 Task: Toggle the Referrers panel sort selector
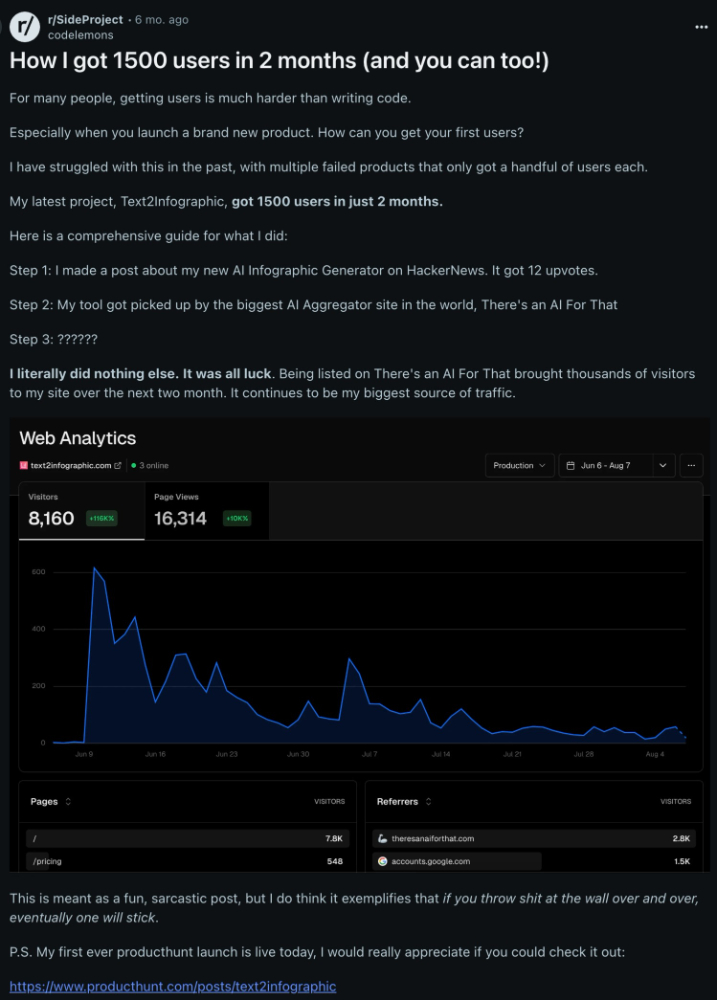(x=428, y=801)
